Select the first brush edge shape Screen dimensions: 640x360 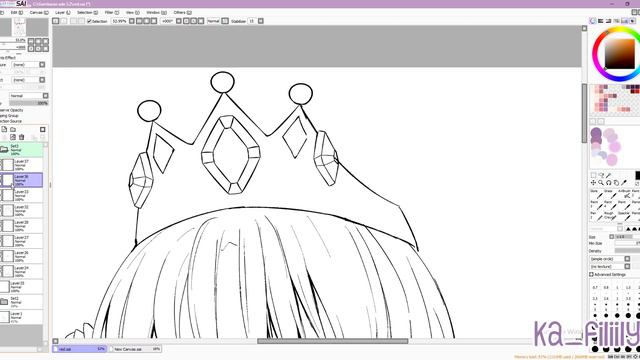[x=629, y=229]
